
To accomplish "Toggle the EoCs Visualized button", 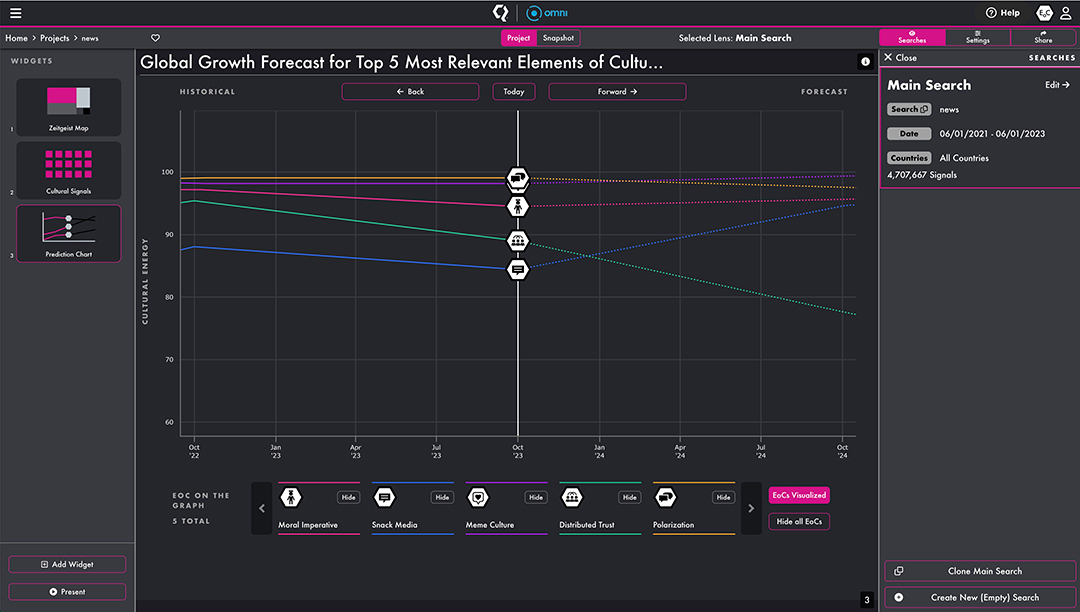I will 799,495.
